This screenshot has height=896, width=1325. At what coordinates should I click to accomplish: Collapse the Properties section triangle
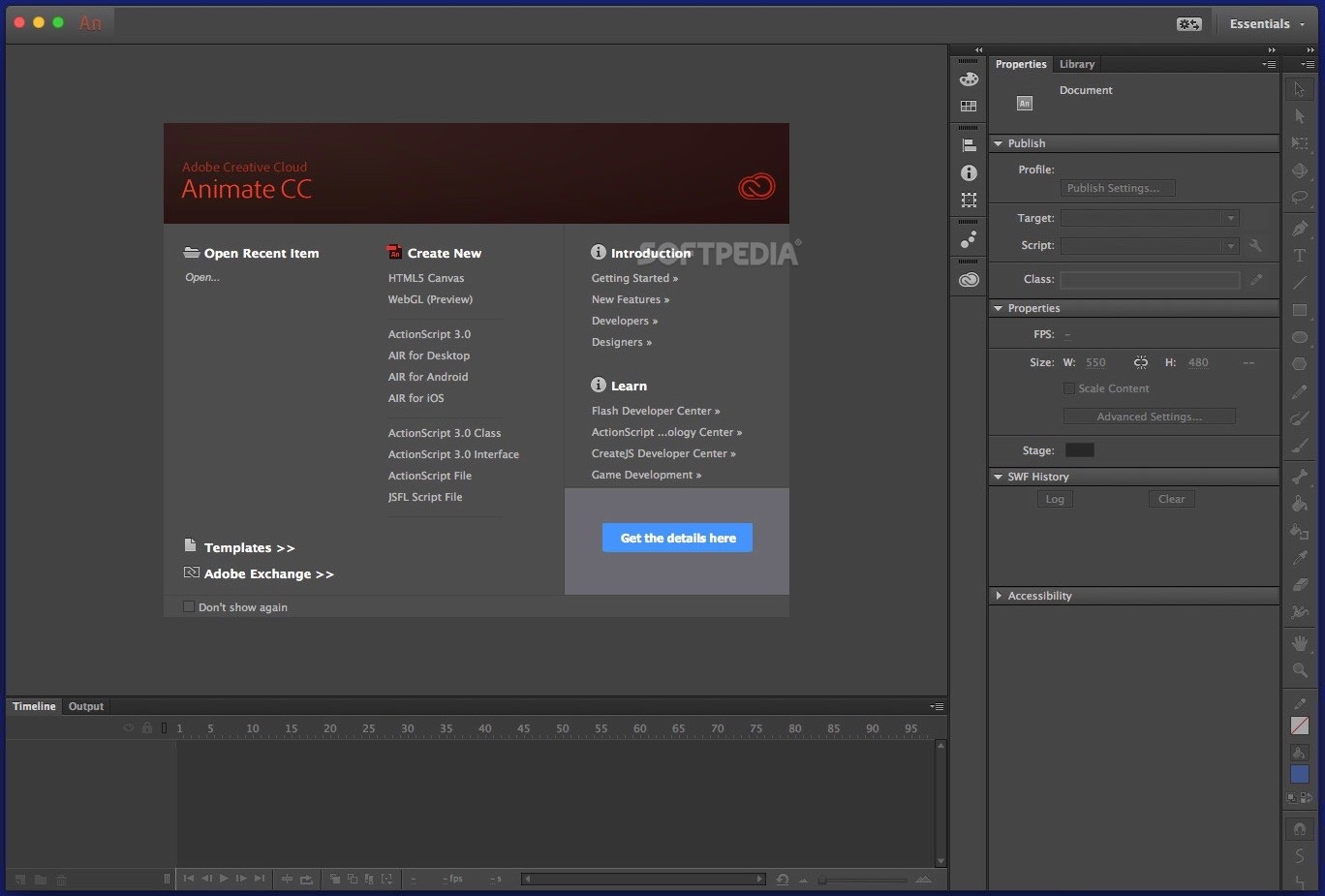point(999,308)
